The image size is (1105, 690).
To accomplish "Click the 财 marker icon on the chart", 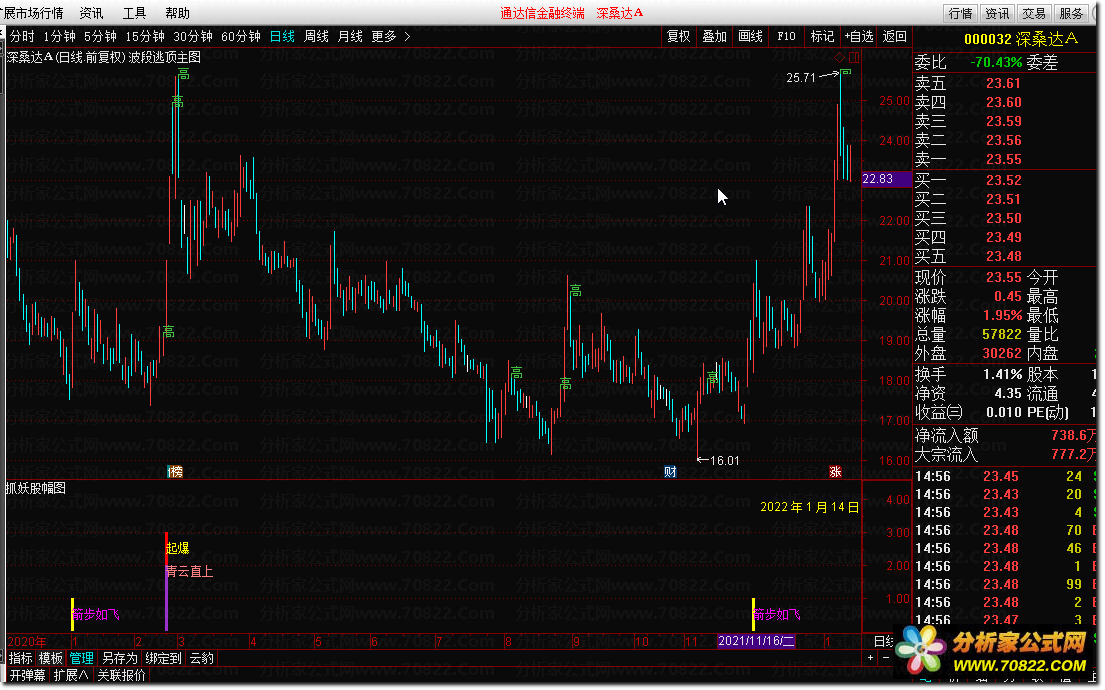I will coord(670,472).
